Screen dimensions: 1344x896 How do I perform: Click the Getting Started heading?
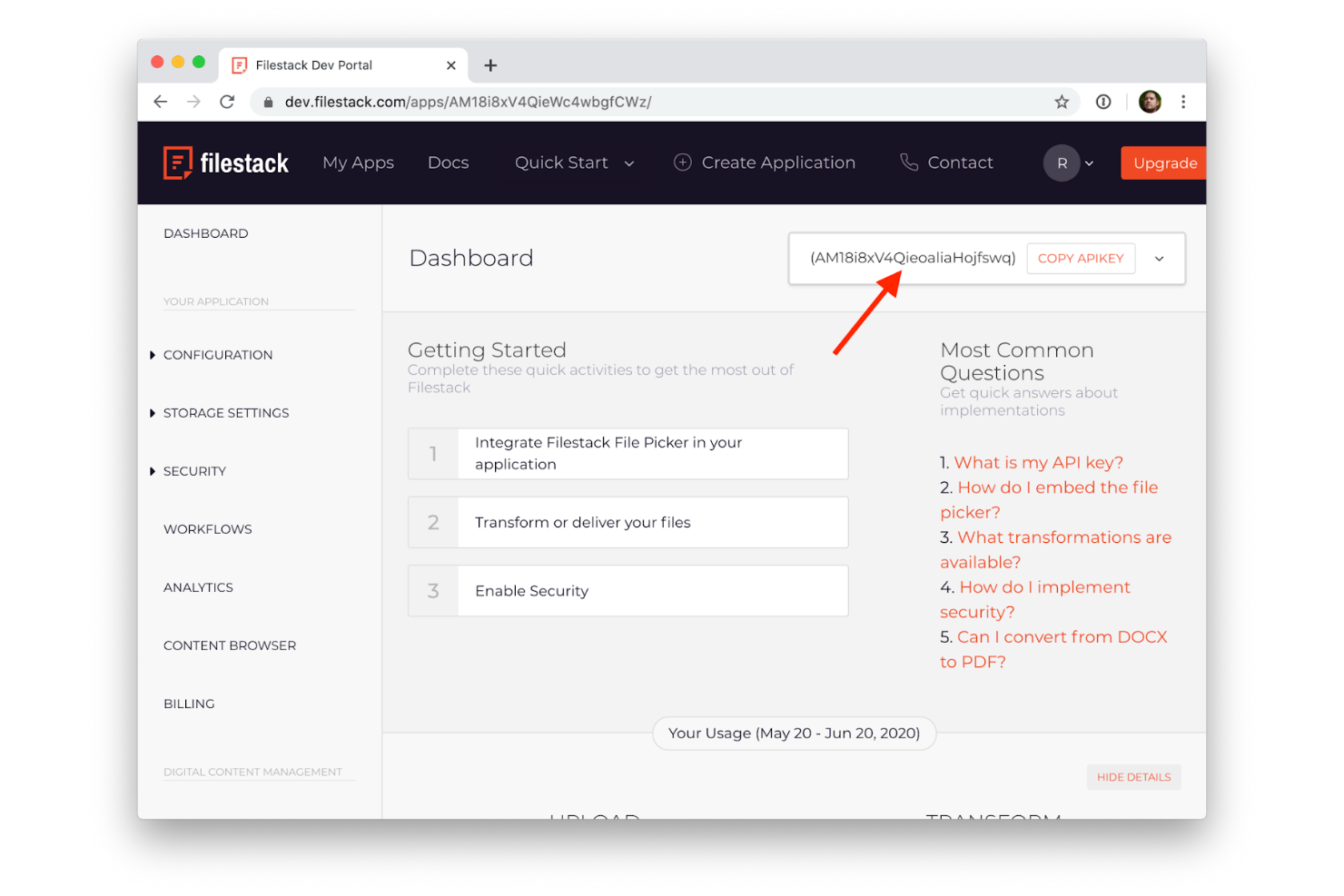tap(487, 350)
